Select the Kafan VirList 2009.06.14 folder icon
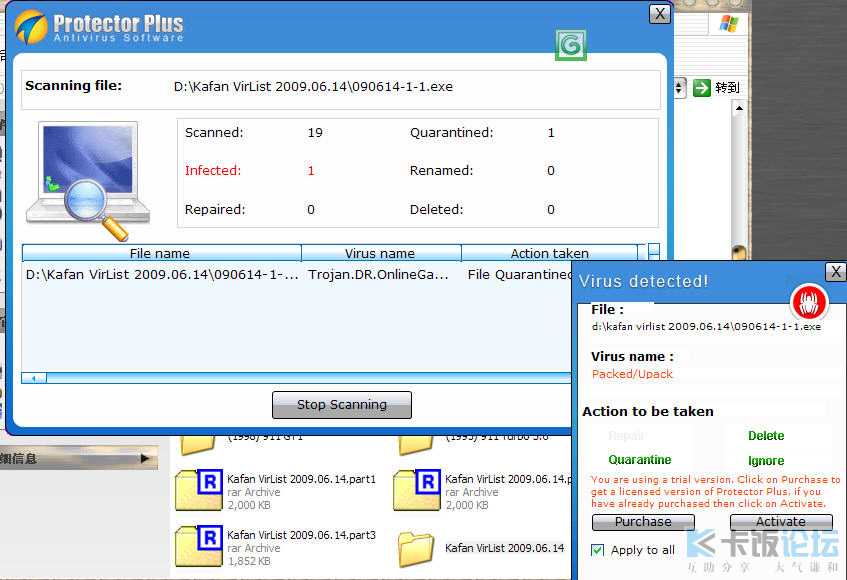847x580 pixels. [416, 549]
